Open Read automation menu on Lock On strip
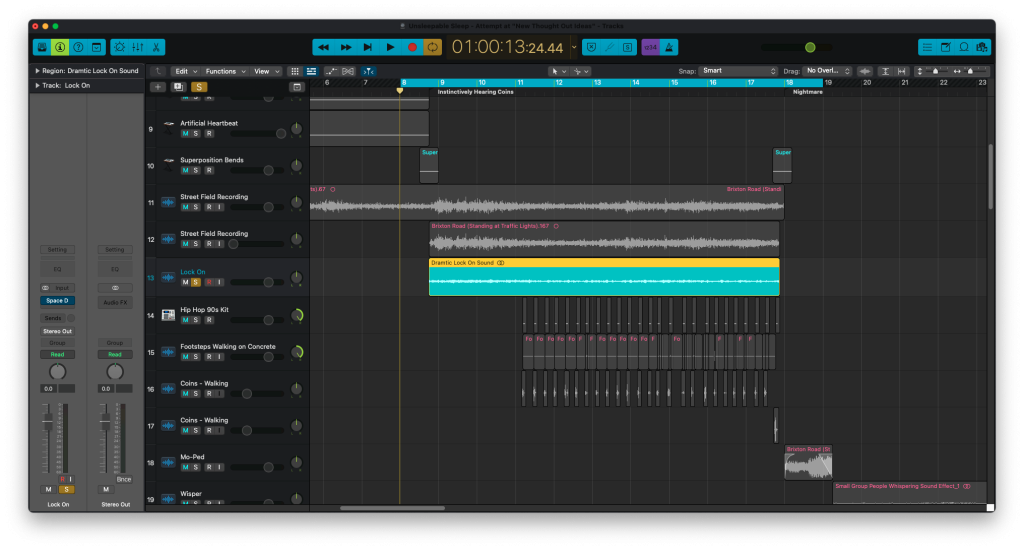The width and height of the screenshot is (1024, 550). coord(57,355)
